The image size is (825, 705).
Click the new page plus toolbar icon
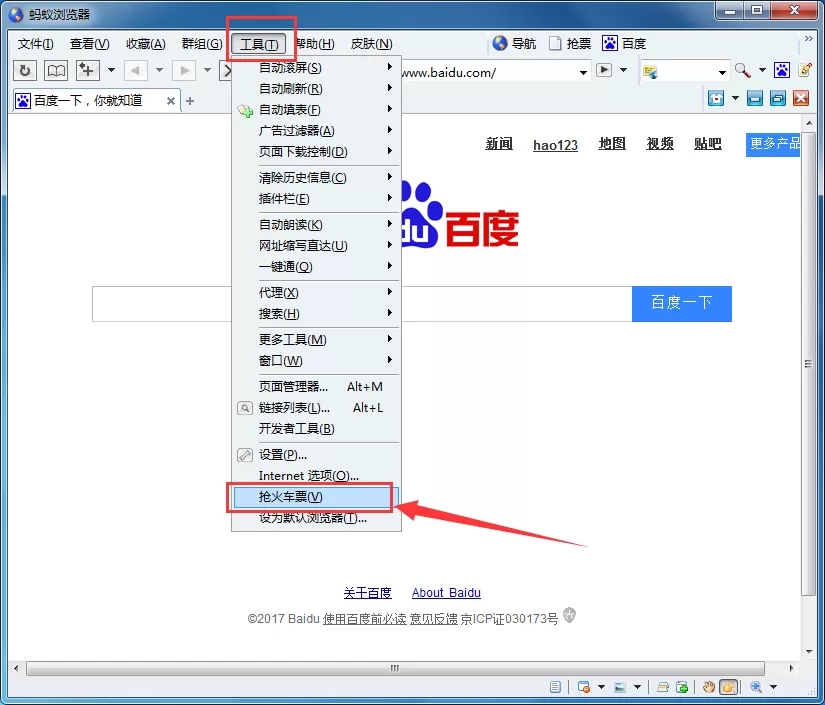coord(87,70)
